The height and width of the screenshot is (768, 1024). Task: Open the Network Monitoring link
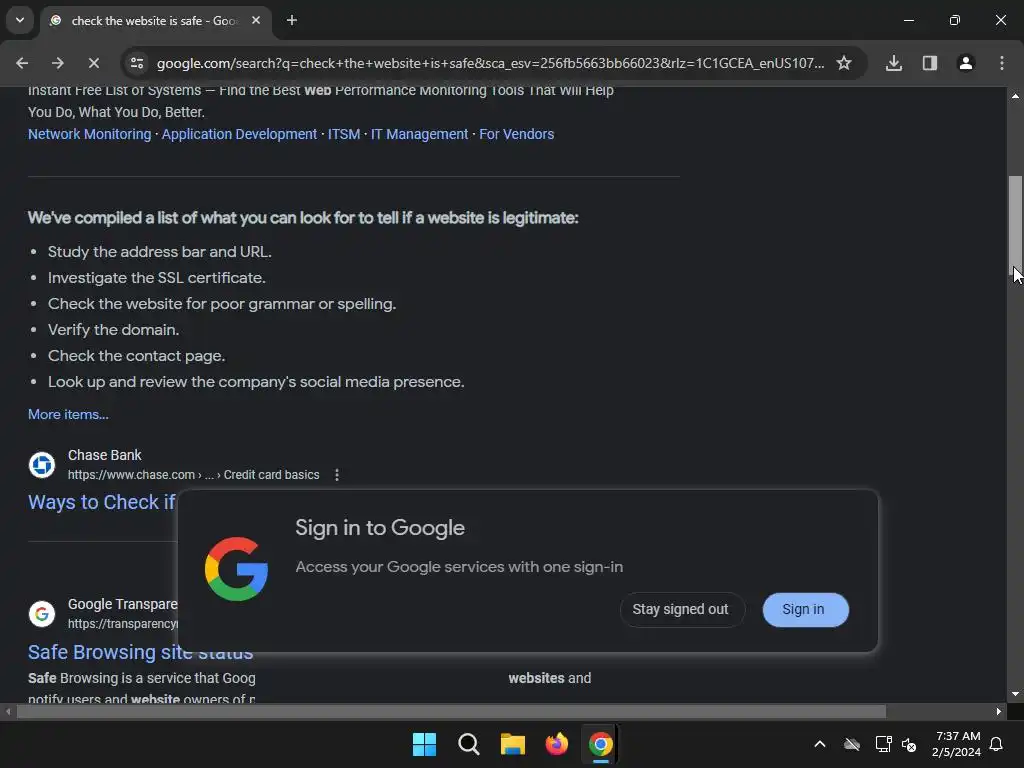coord(89,134)
